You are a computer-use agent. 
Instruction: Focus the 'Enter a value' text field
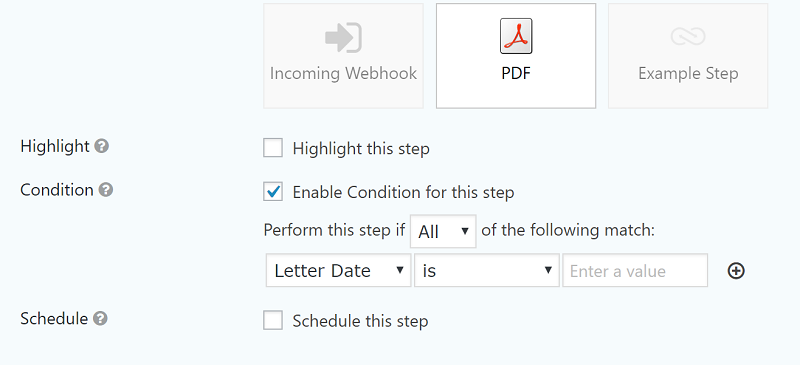coord(635,270)
